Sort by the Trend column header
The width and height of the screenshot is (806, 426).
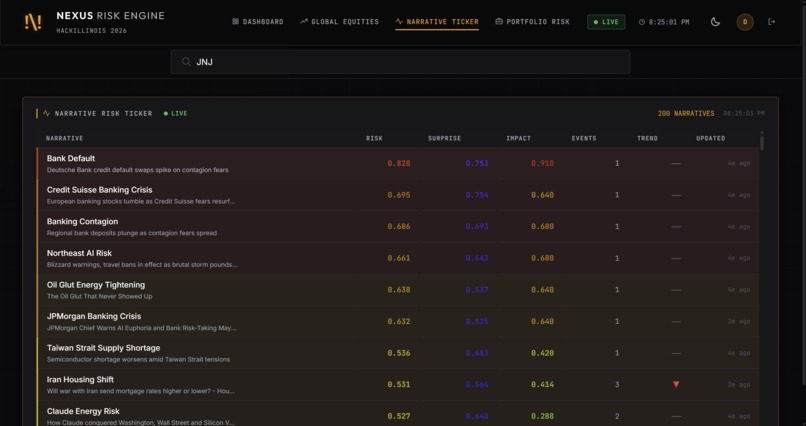tap(647, 138)
